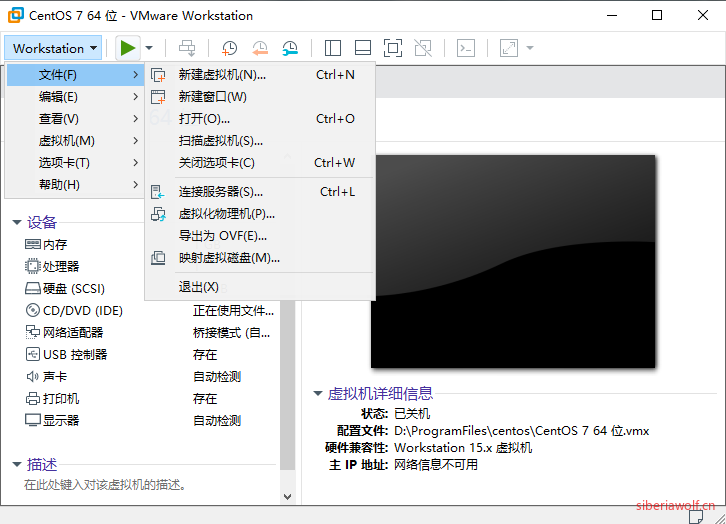The image size is (726, 524).
Task: Open the 选项卡(T) submenu
Action: [75, 162]
